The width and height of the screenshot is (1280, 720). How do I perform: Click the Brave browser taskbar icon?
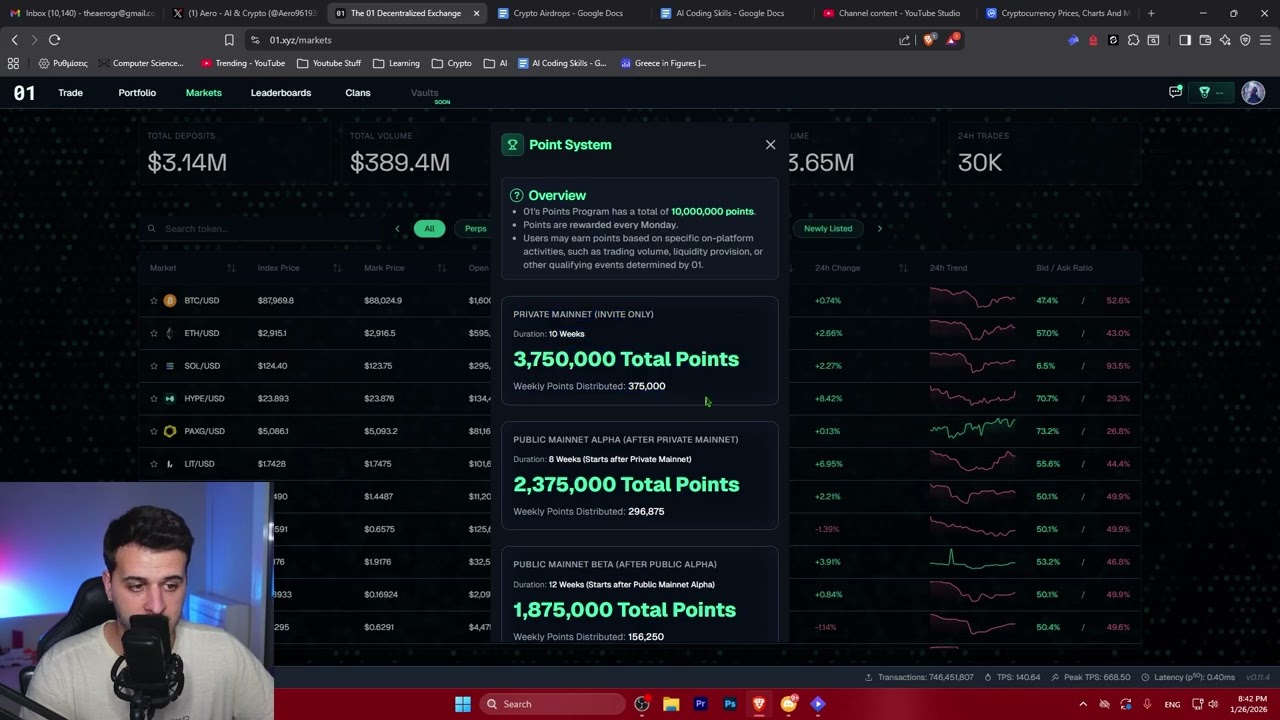[x=759, y=704]
